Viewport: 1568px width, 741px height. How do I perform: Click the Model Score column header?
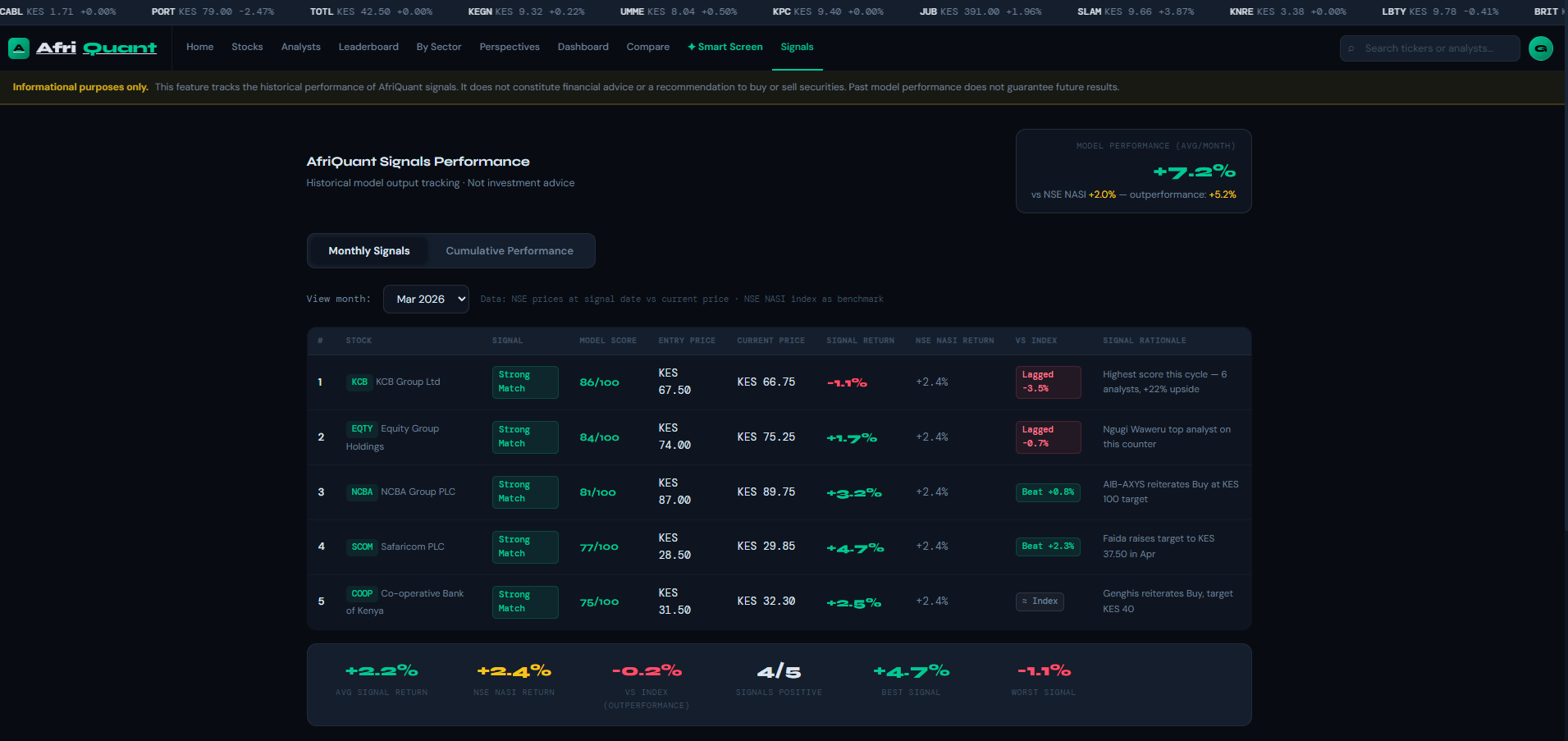point(608,341)
